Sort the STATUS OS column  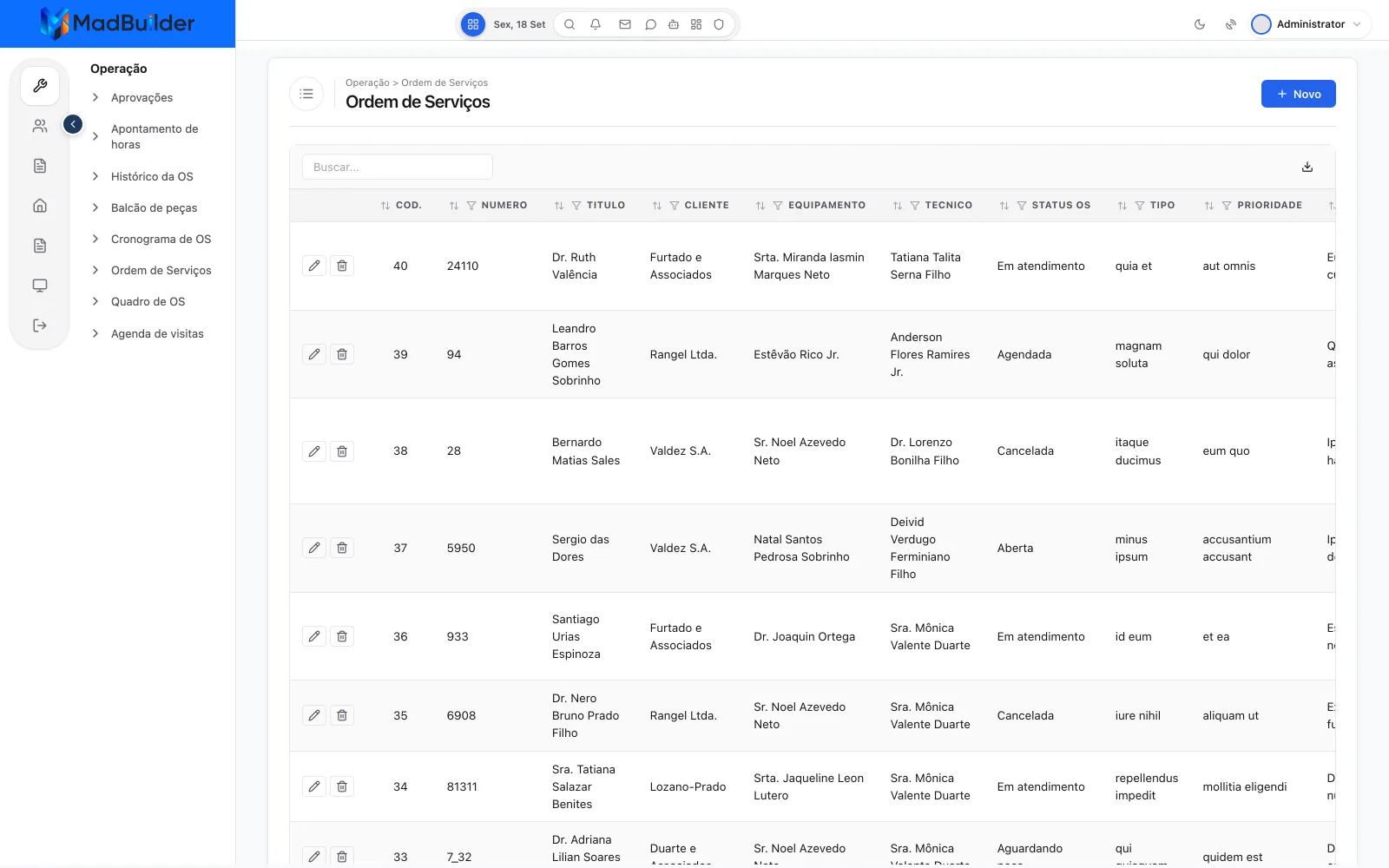(1004, 206)
